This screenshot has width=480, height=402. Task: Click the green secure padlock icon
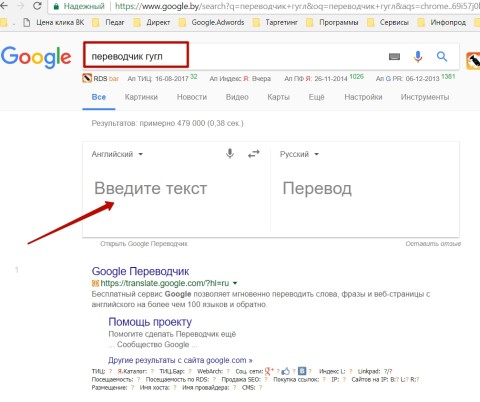tap(56, 6)
